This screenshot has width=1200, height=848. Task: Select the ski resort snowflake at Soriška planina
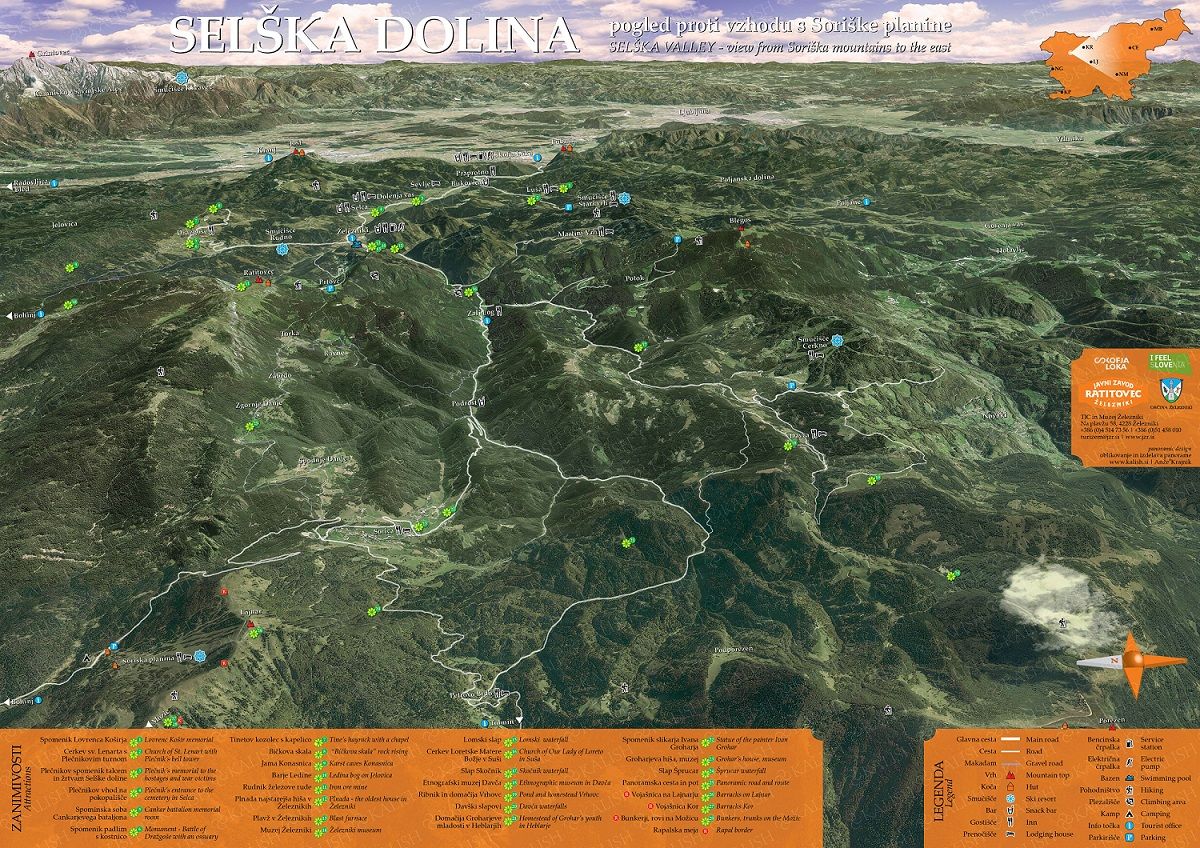pyautogui.click(x=199, y=656)
